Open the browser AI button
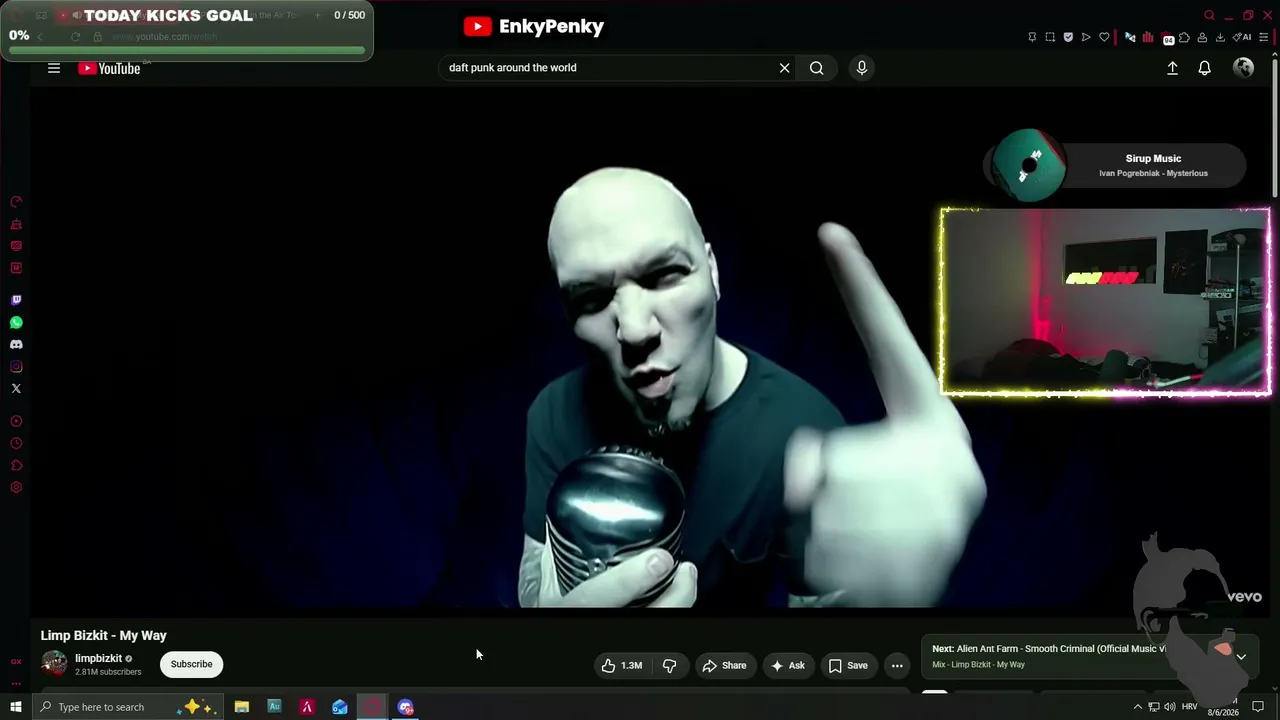This screenshot has height=720, width=1280. tap(1243, 37)
